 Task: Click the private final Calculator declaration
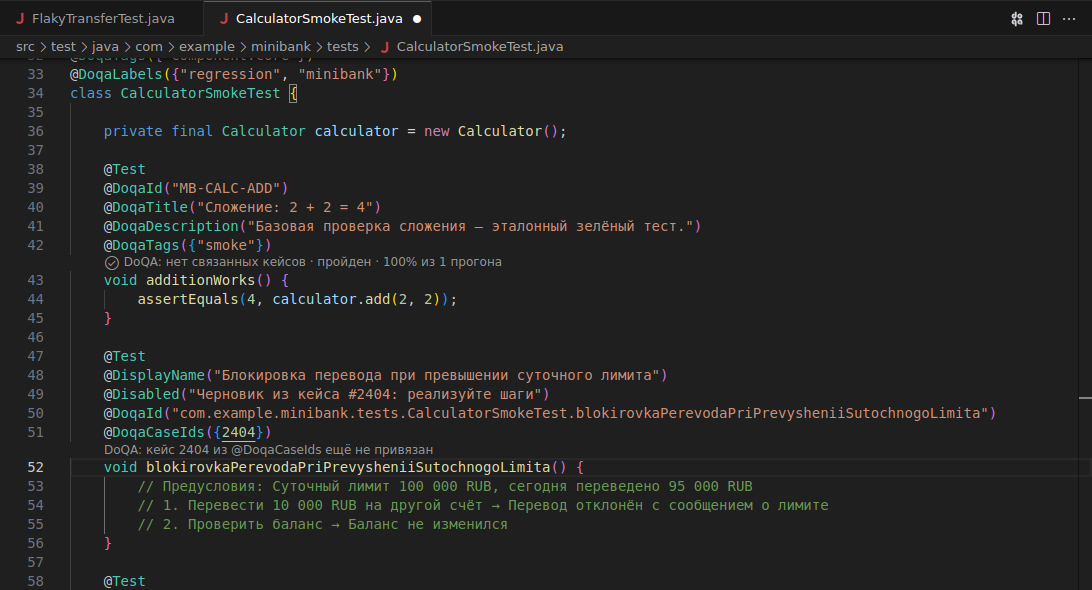click(335, 131)
